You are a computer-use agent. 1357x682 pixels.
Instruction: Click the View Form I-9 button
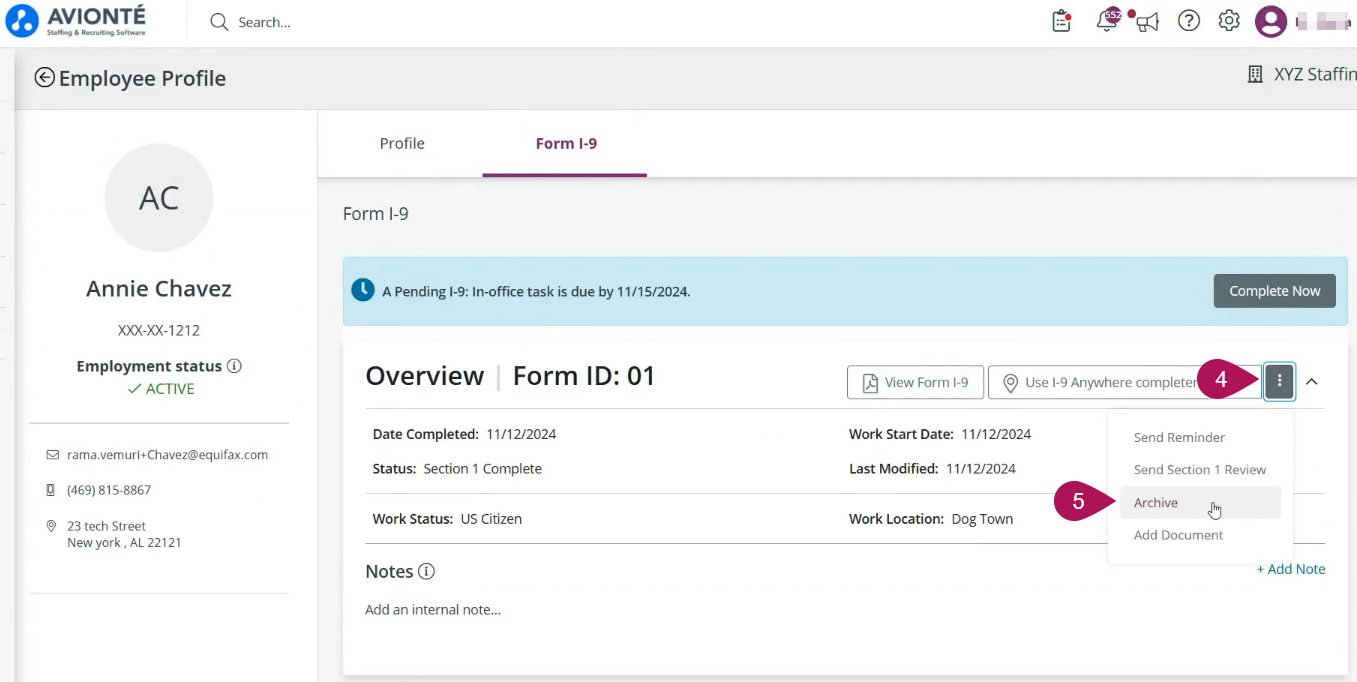pos(915,382)
